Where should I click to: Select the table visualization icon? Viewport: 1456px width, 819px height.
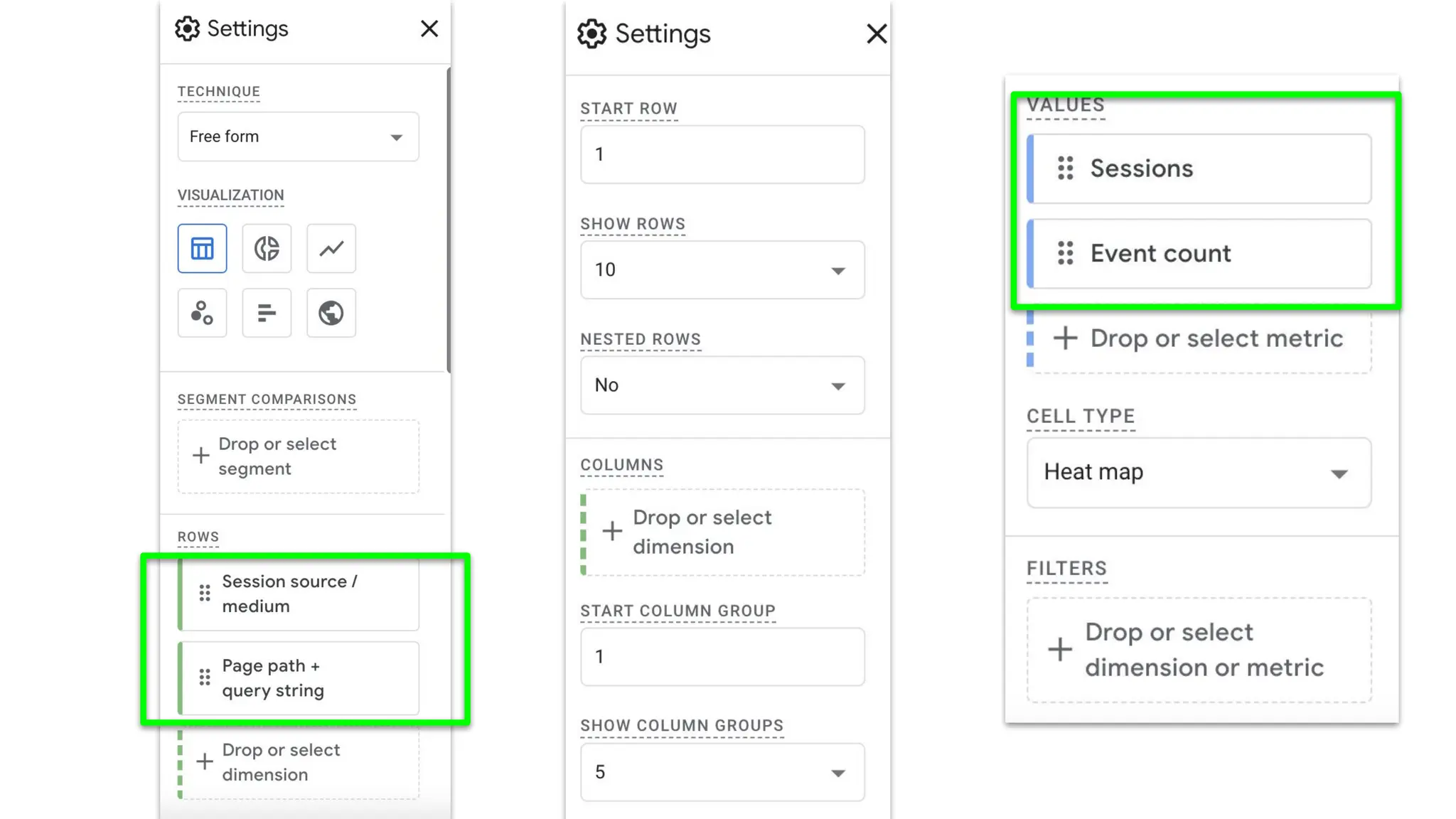(x=202, y=248)
